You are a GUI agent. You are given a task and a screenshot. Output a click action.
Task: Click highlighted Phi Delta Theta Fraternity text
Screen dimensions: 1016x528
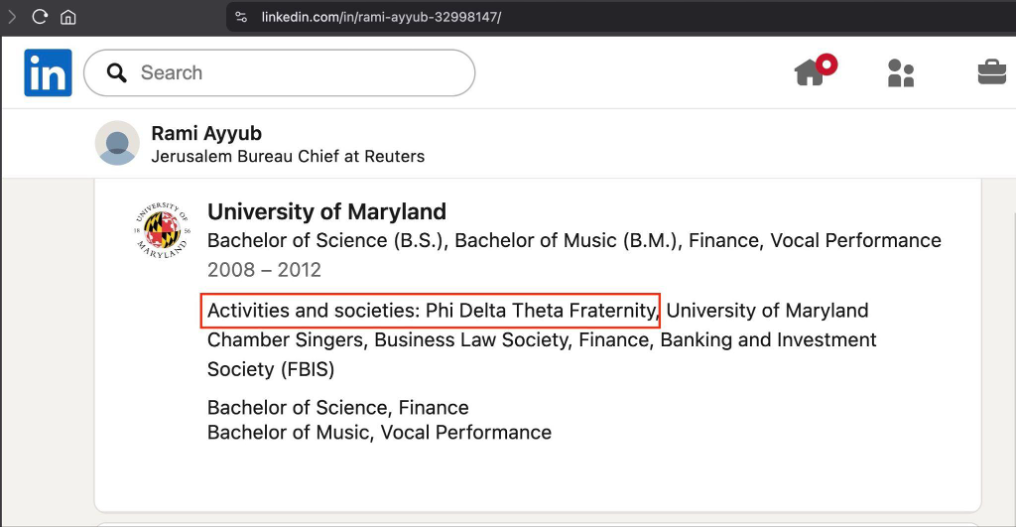[431, 311]
